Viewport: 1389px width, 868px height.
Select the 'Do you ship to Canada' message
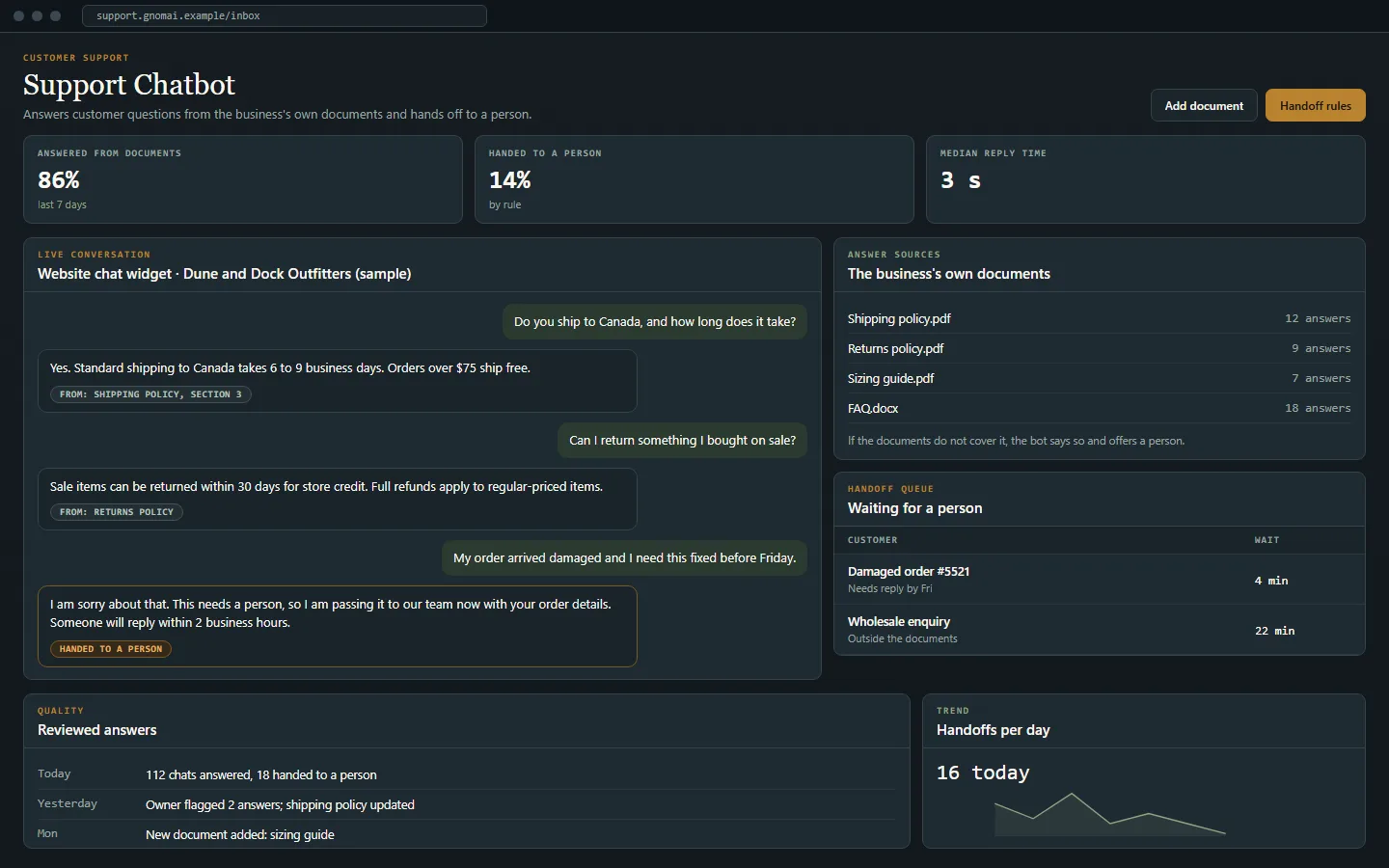click(x=655, y=322)
